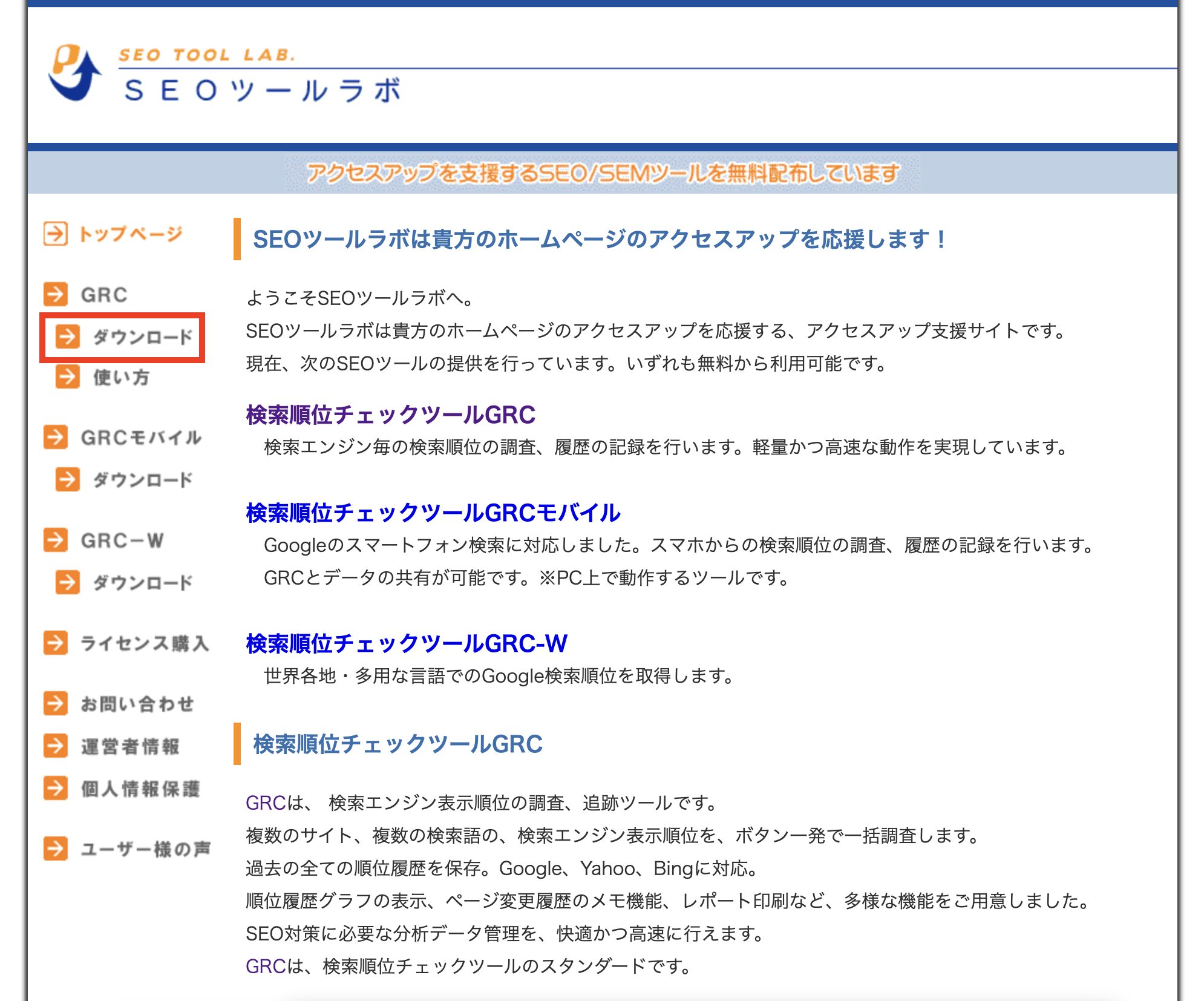
Task: Open 個人情報保護 page
Action: (x=140, y=789)
